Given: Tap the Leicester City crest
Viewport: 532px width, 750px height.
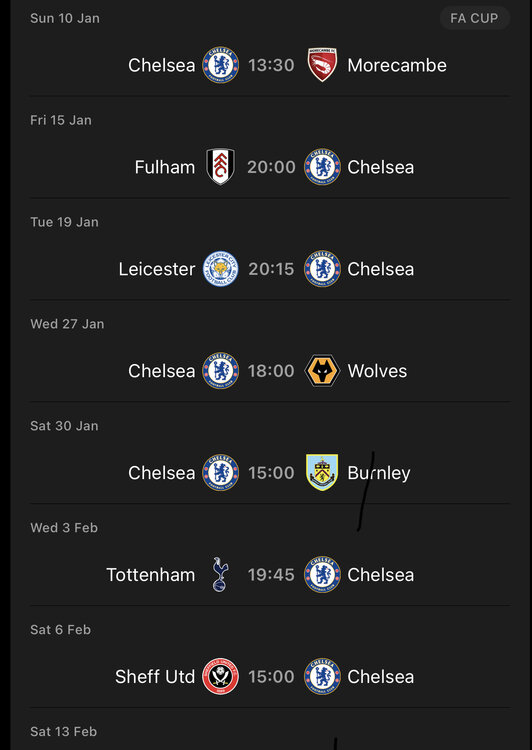Looking at the screenshot, I should (x=221, y=268).
